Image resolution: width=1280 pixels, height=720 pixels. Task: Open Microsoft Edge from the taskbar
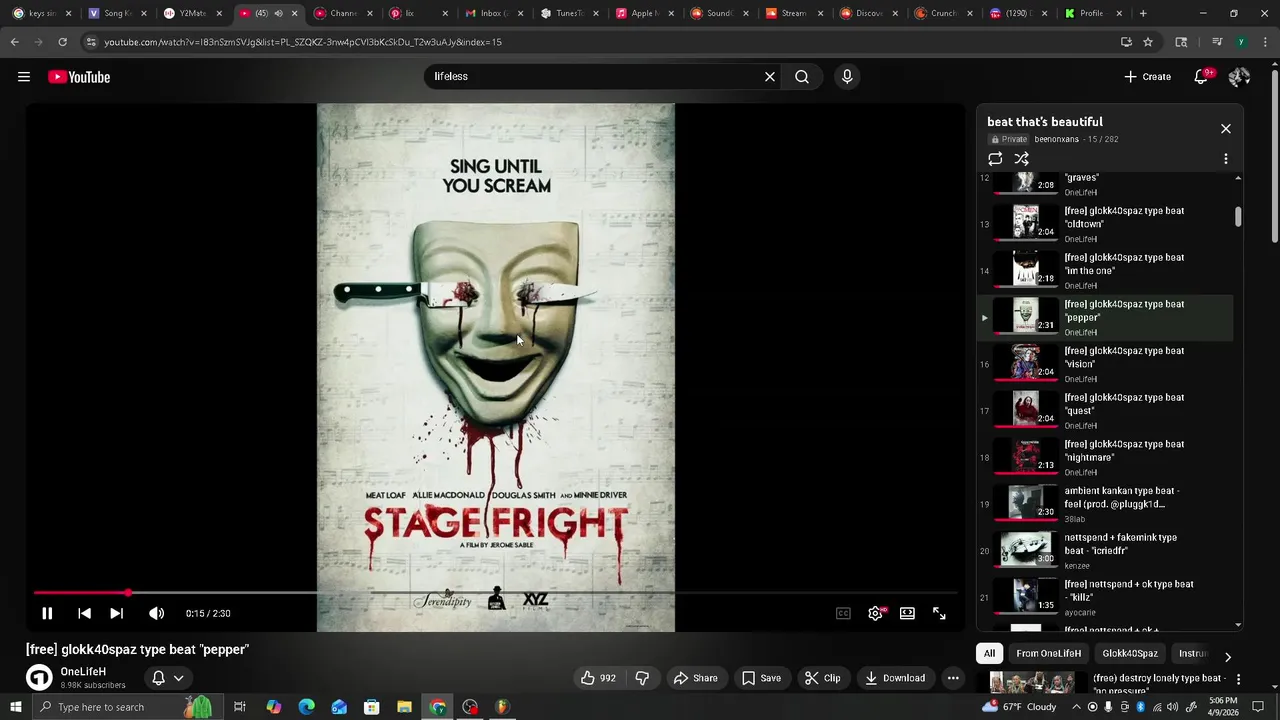(306, 707)
